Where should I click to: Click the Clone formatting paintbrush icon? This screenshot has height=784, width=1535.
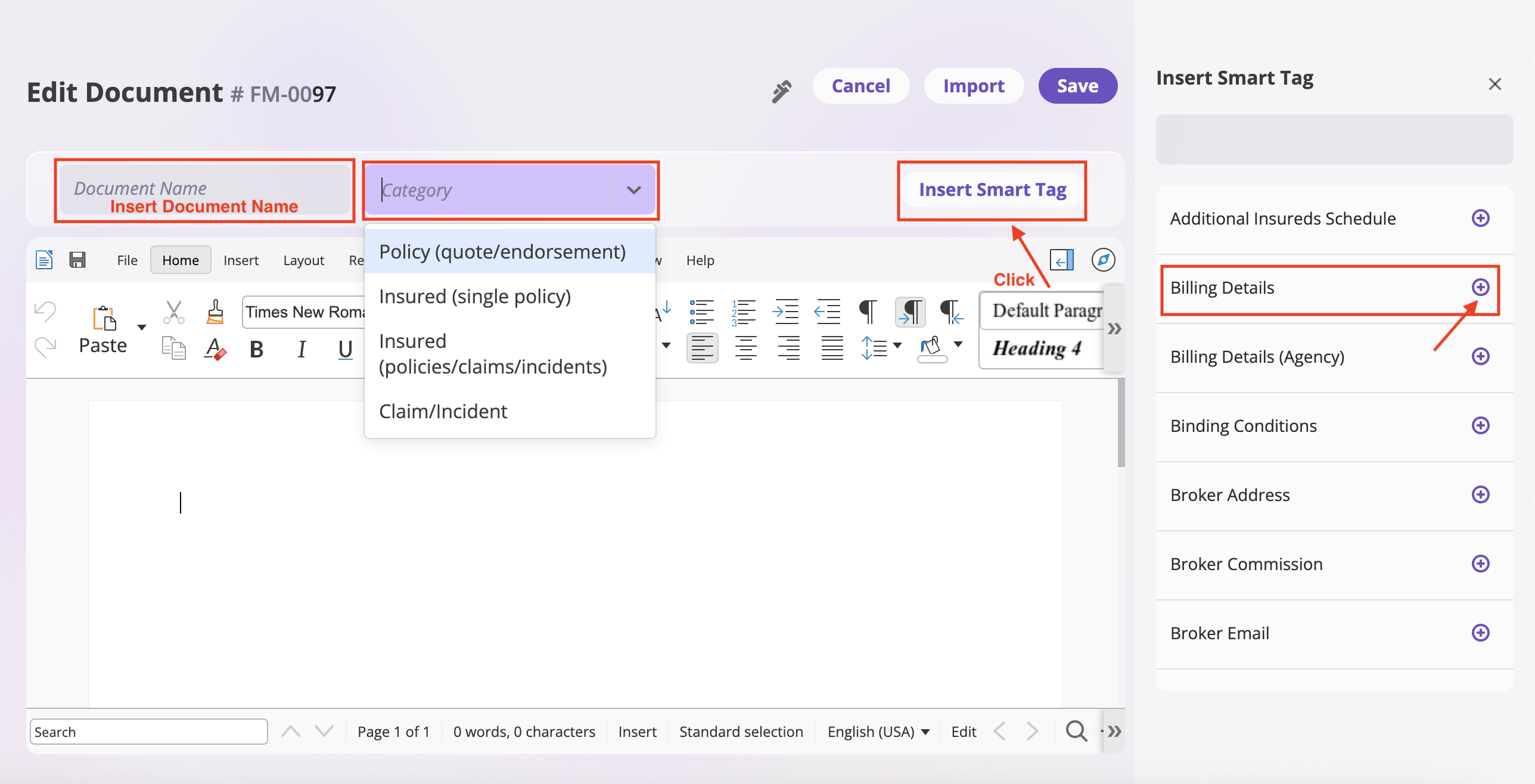click(215, 312)
